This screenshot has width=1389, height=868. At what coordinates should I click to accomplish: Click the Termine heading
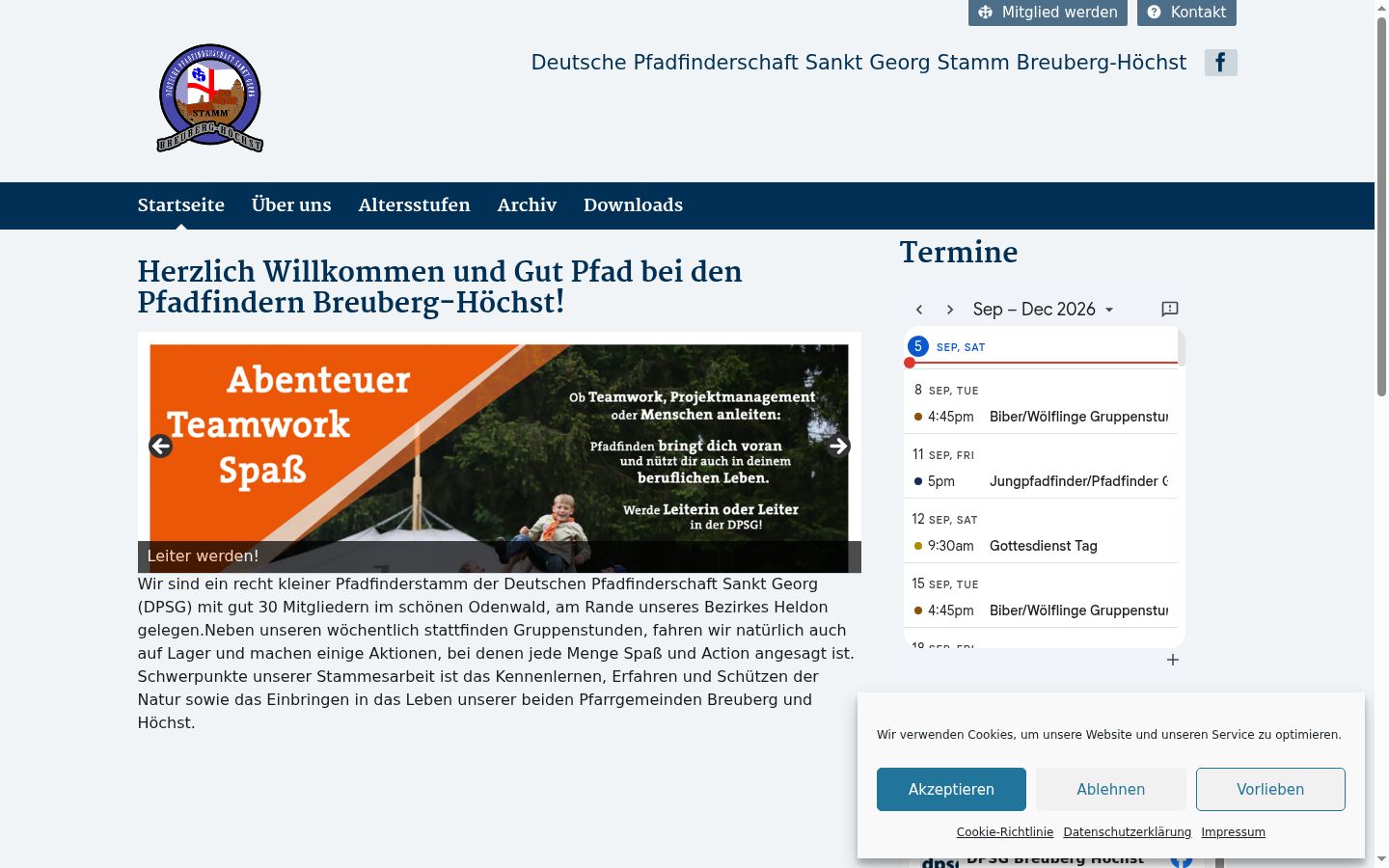coord(959,253)
